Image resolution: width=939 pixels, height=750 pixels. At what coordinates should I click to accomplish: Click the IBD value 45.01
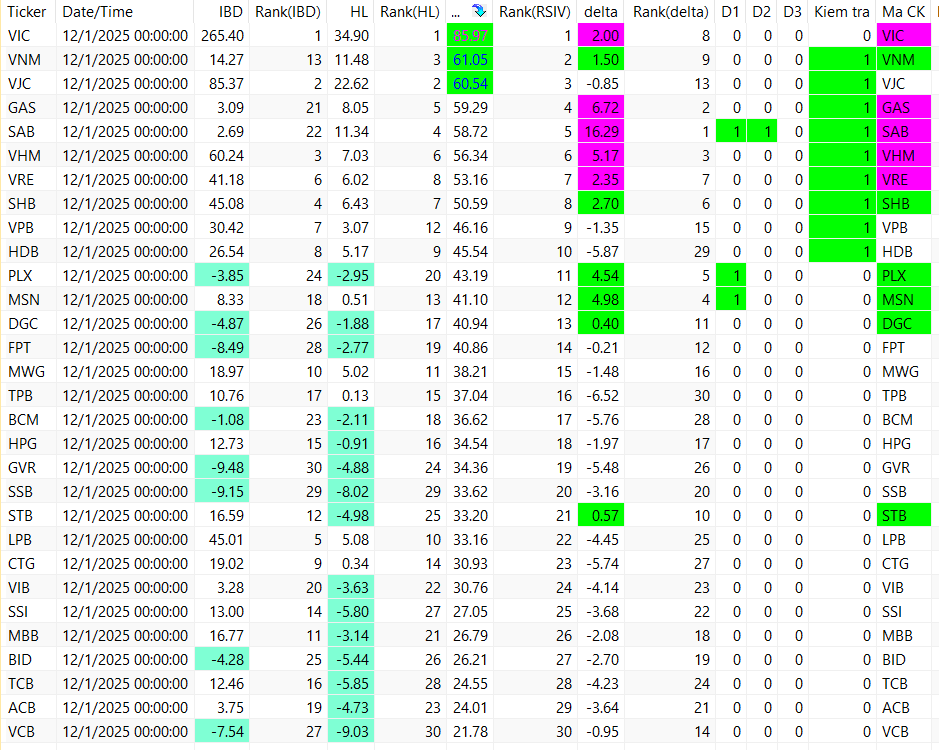pyautogui.click(x=226, y=540)
